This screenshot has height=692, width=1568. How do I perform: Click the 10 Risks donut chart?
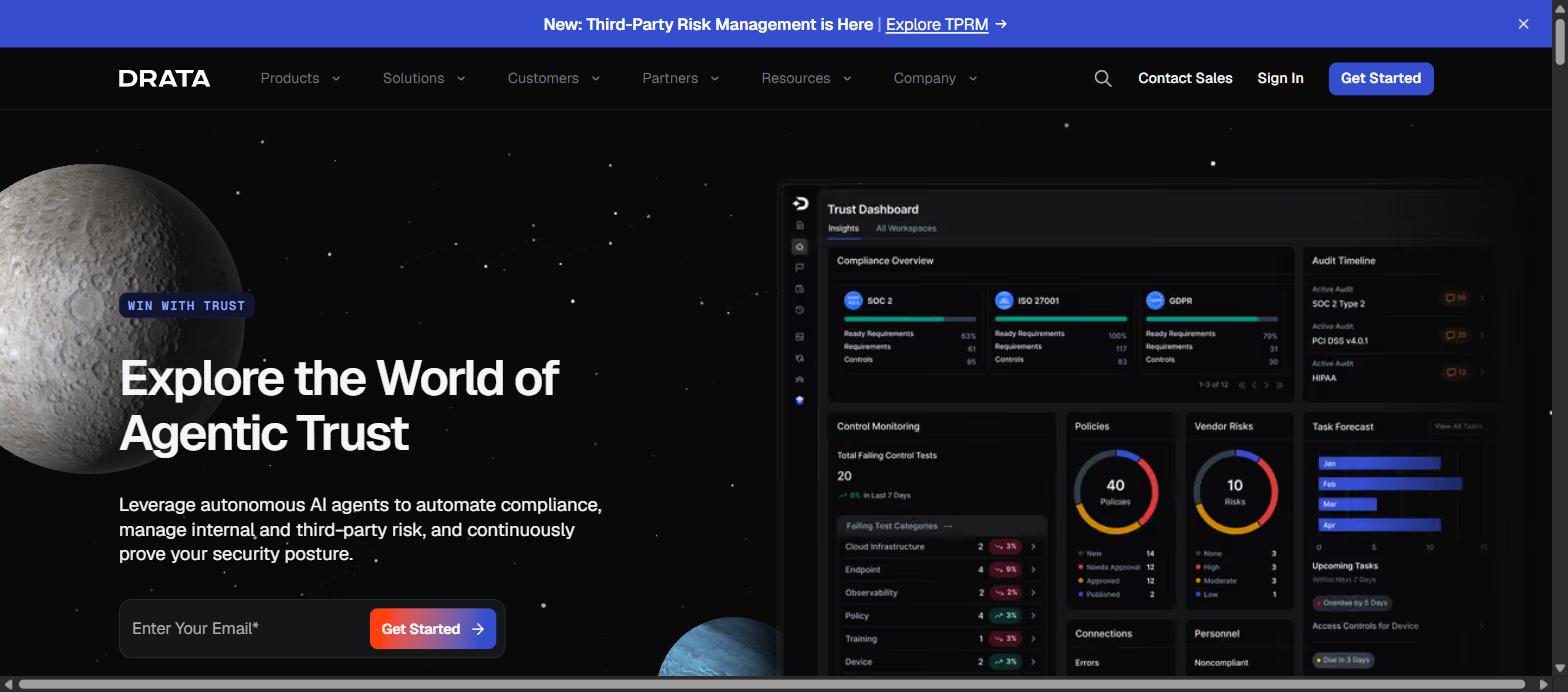click(x=1235, y=491)
